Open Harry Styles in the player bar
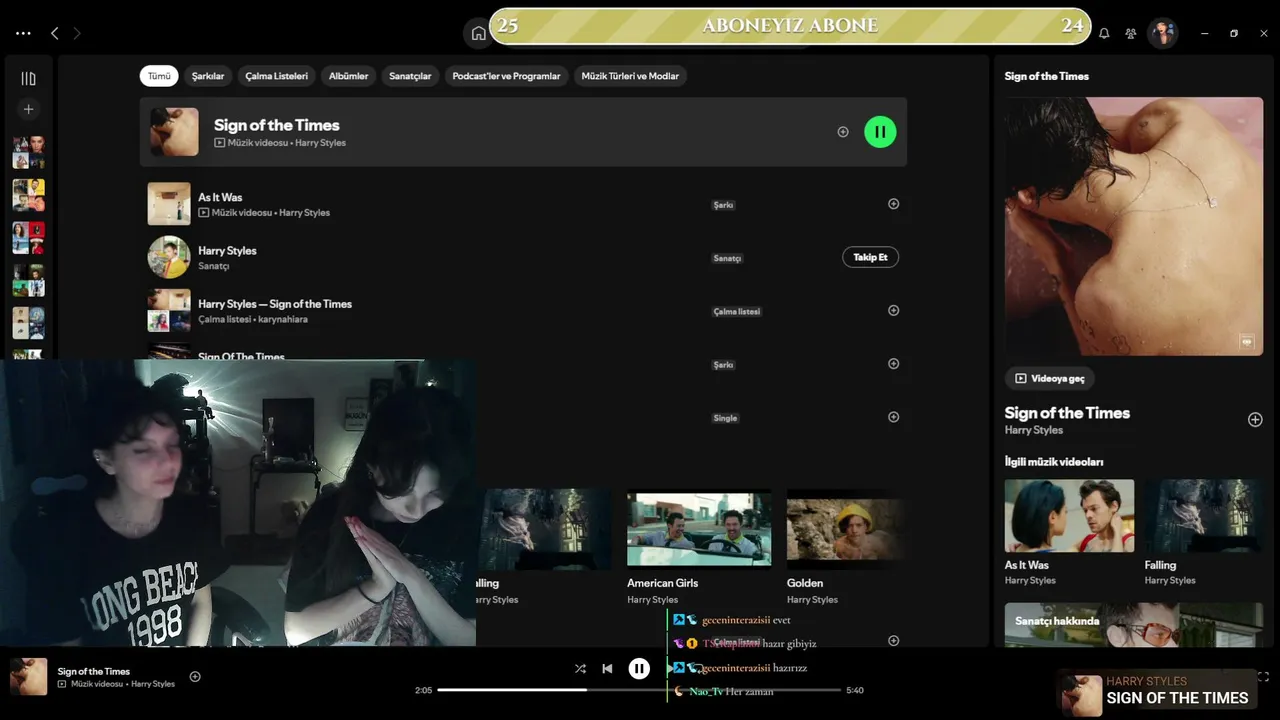 point(153,684)
